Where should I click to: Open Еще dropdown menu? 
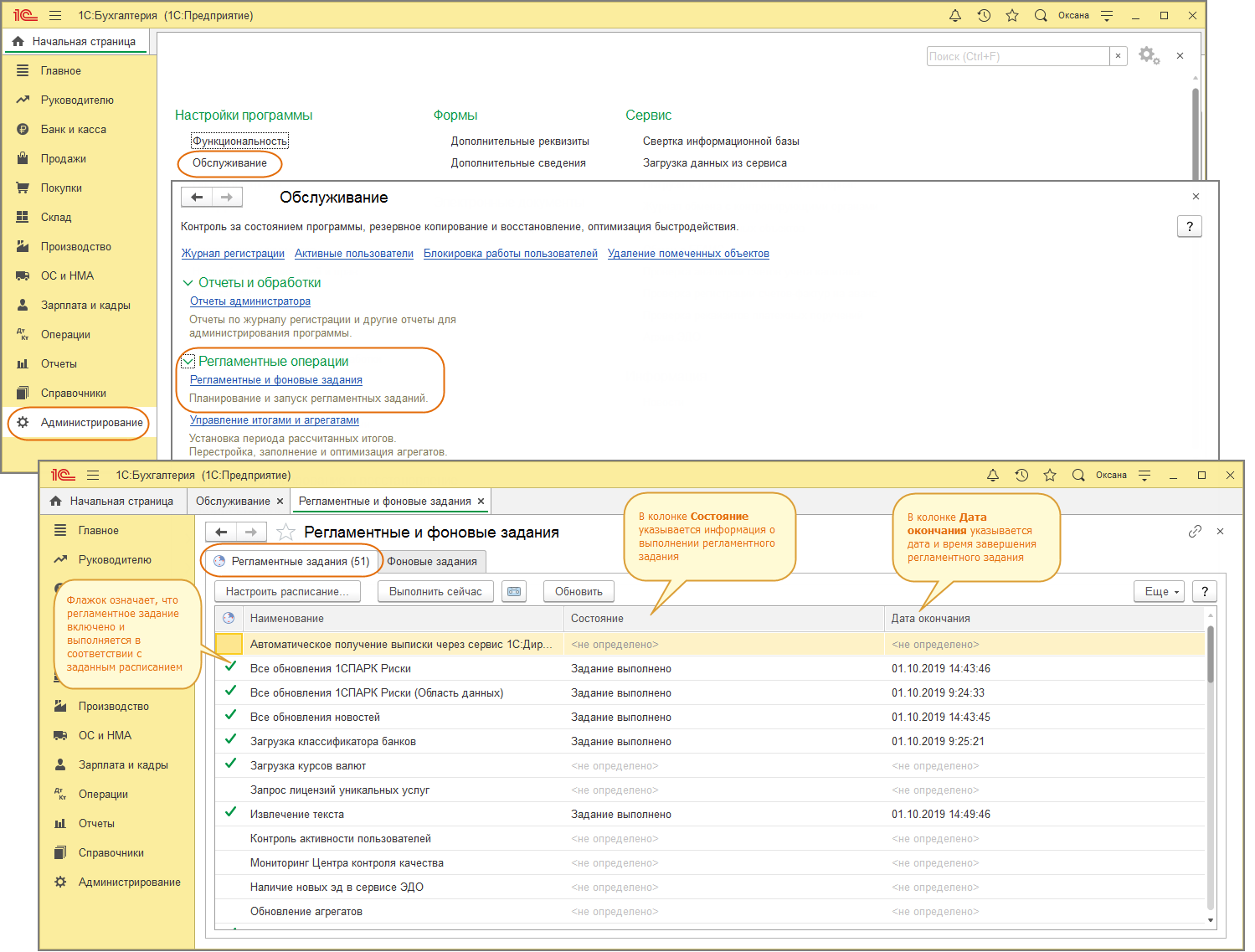tap(1160, 591)
